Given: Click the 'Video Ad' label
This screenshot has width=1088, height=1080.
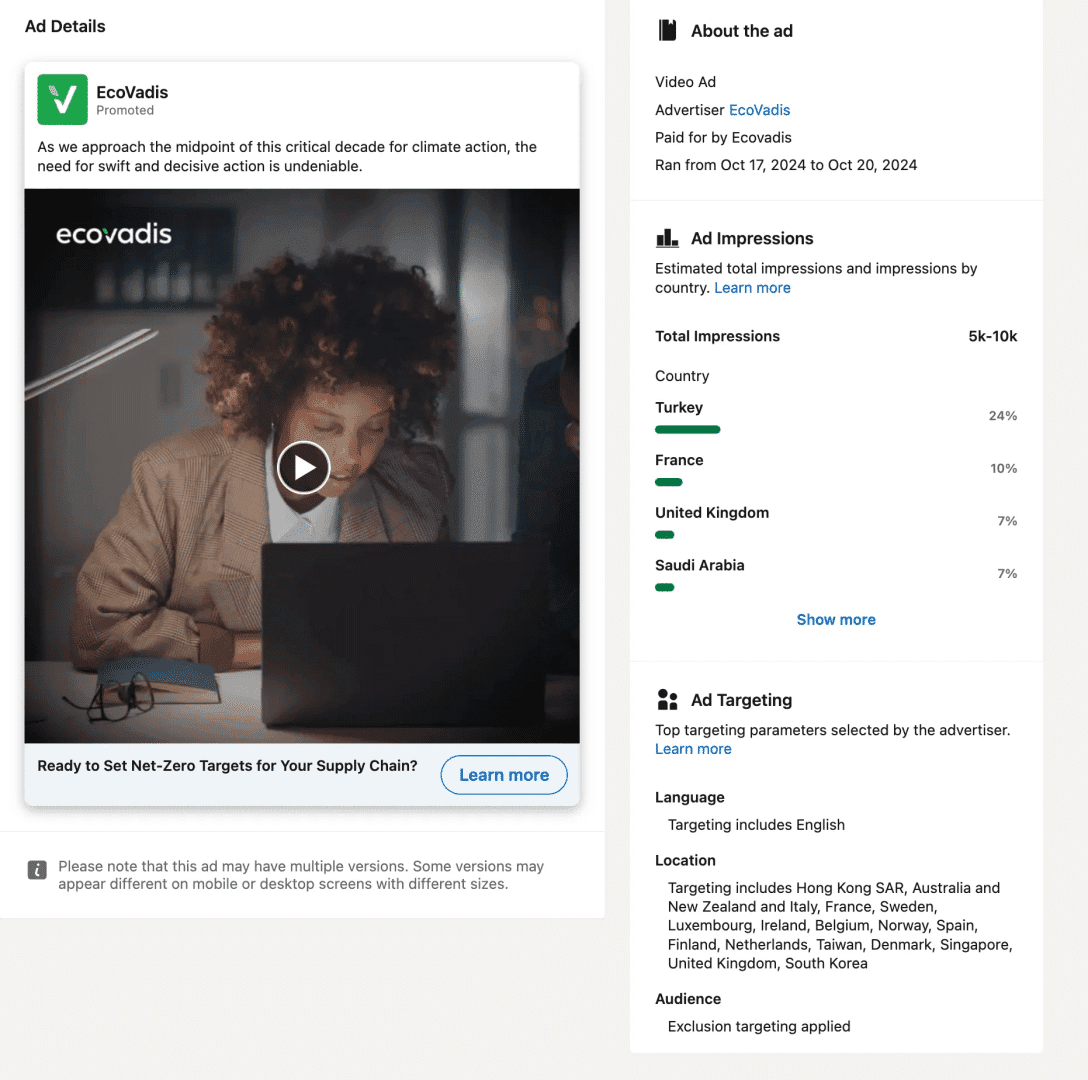Looking at the screenshot, I should 686,82.
